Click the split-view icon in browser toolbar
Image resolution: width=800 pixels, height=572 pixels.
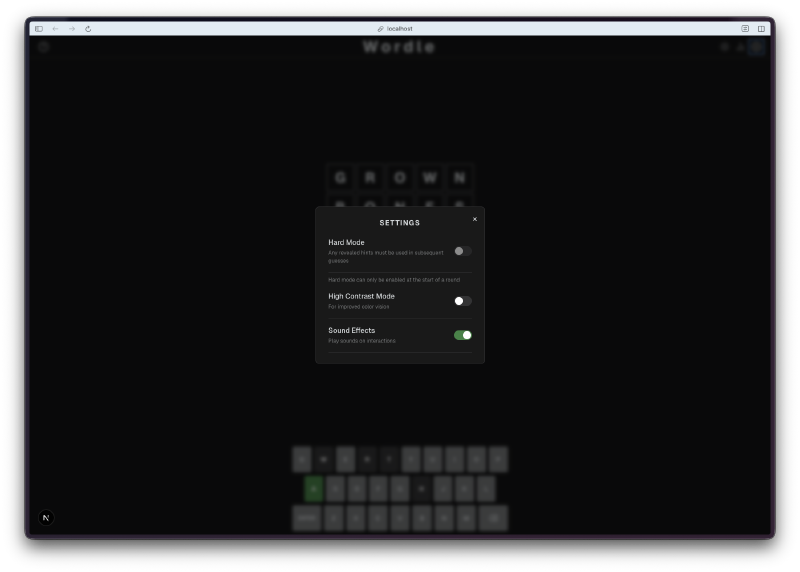tap(761, 29)
